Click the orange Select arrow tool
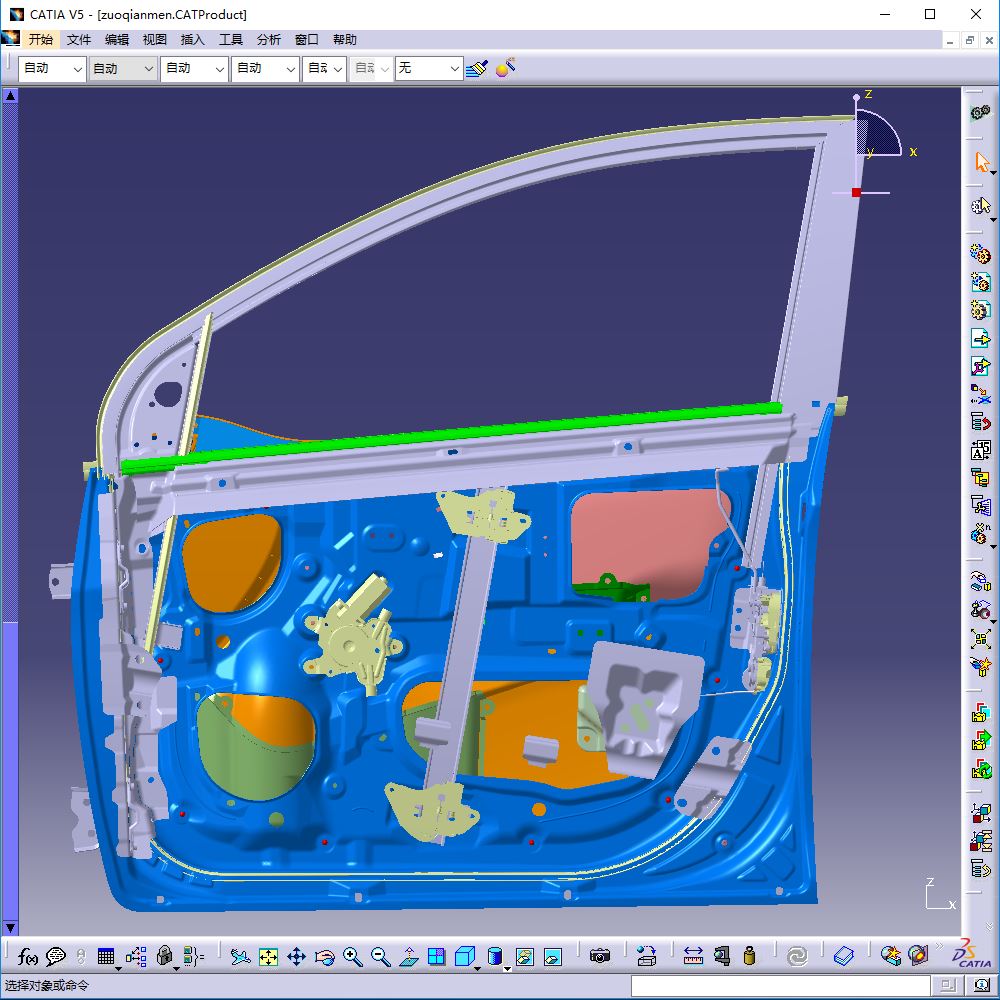The height and width of the screenshot is (1000, 1000). pyautogui.click(x=981, y=161)
